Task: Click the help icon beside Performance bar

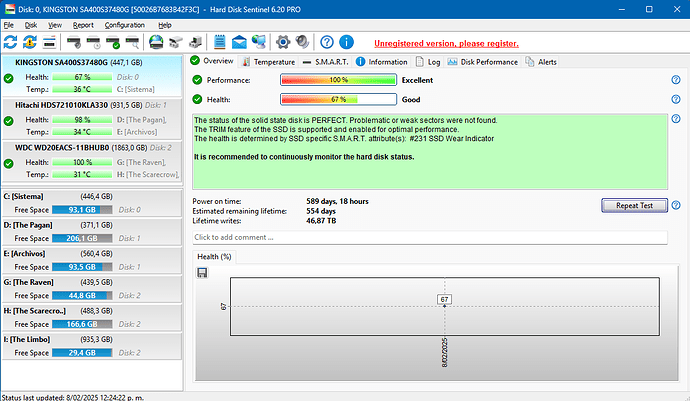Action: [x=676, y=80]
